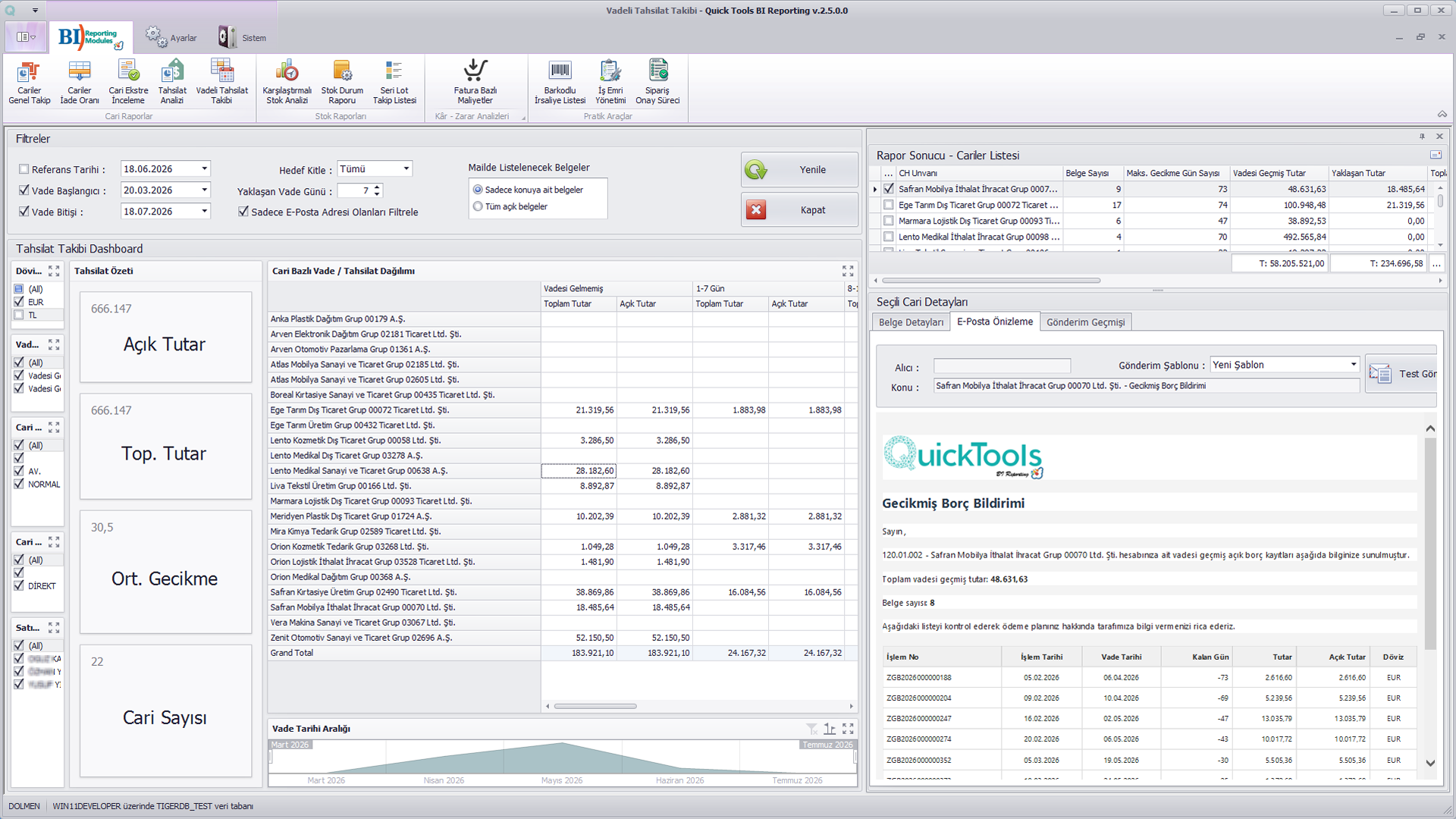Disable Vade Bitişi checkbox
This screenshot has height=819, width=1456.
coord(24,212)
